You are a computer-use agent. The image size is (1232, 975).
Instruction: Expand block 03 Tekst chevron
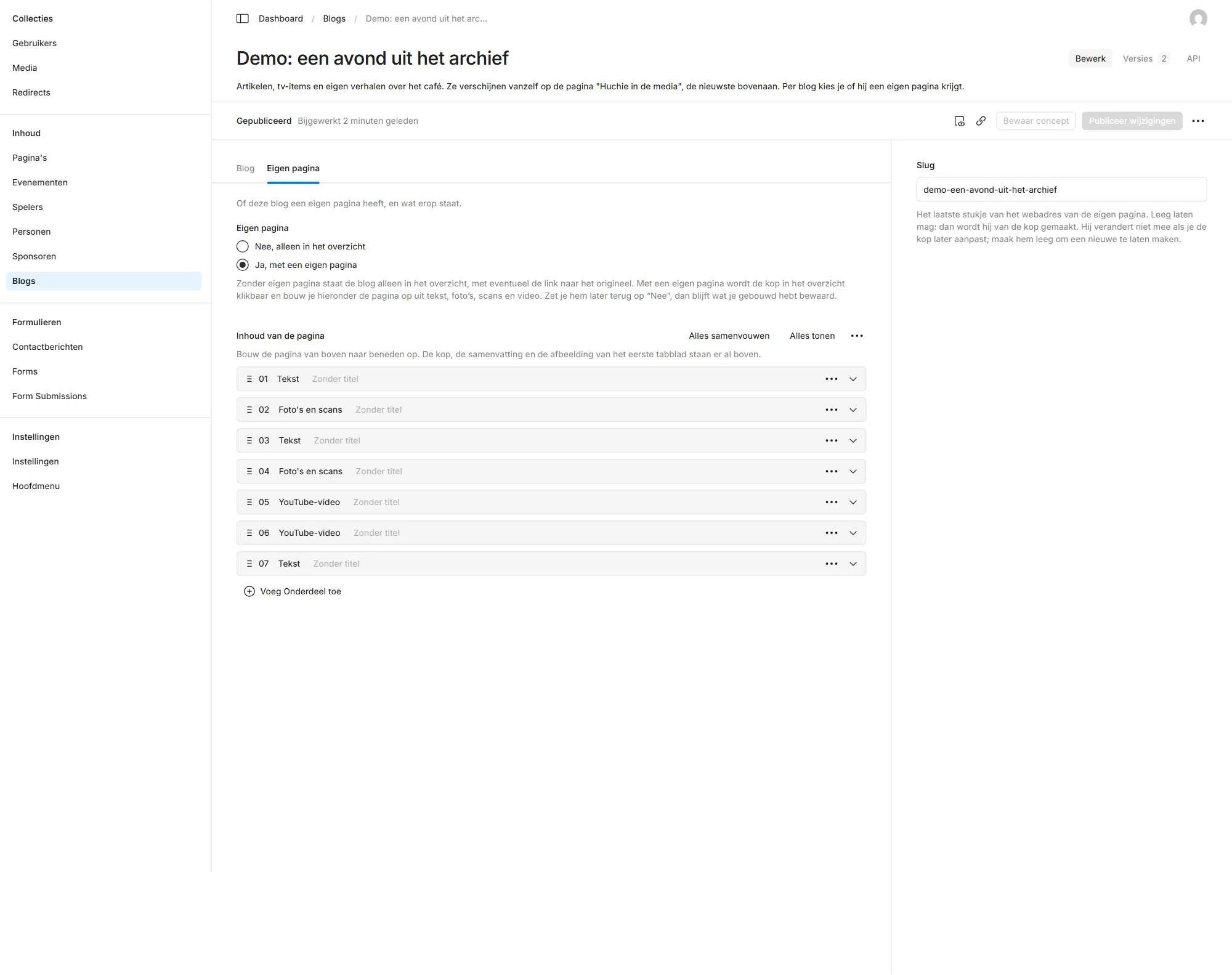(853, 440)
